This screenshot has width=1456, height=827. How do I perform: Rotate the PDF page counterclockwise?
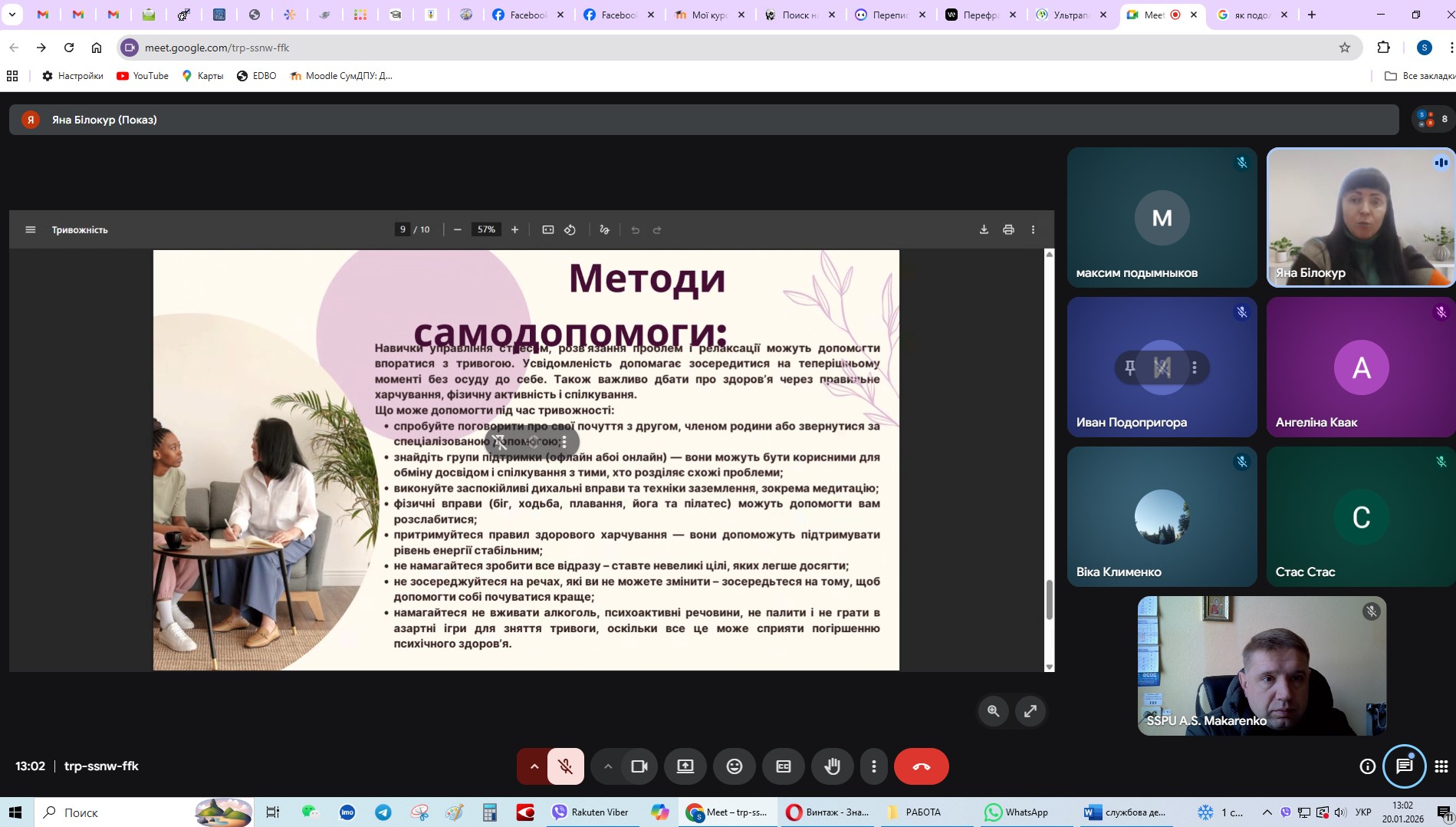[570, 229]
